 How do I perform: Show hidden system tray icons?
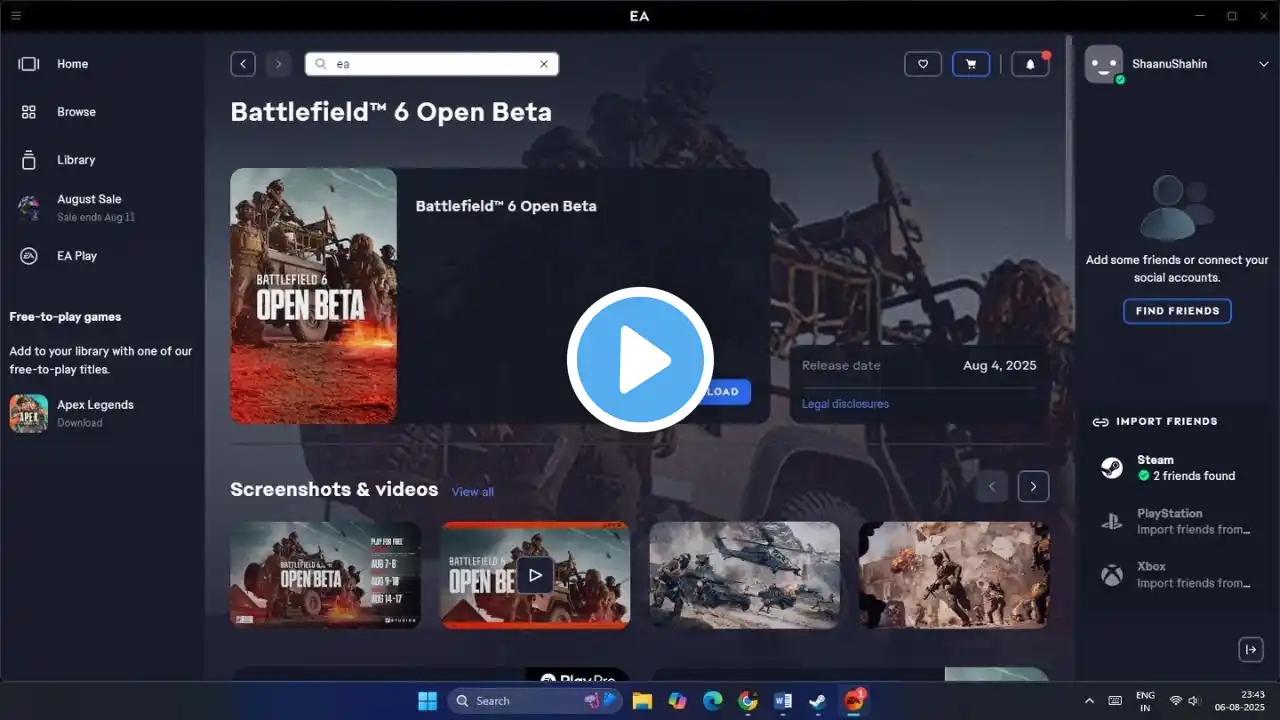point(1089,701)
